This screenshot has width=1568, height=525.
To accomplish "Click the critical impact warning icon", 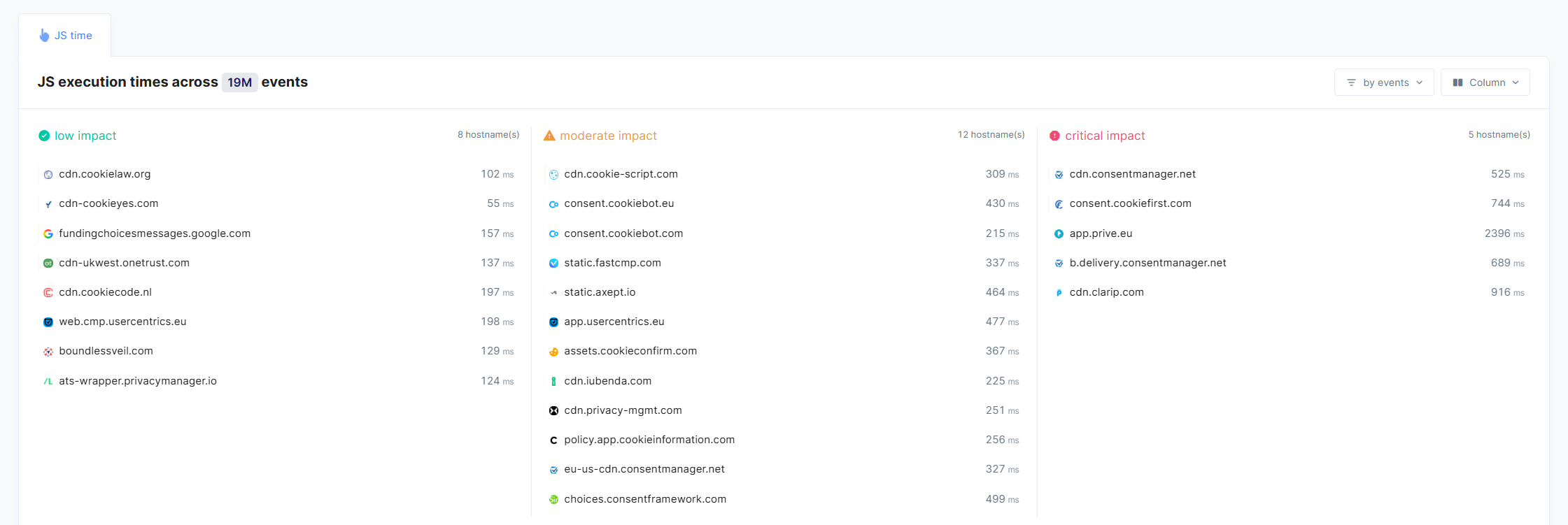I will coord(1054,136).
